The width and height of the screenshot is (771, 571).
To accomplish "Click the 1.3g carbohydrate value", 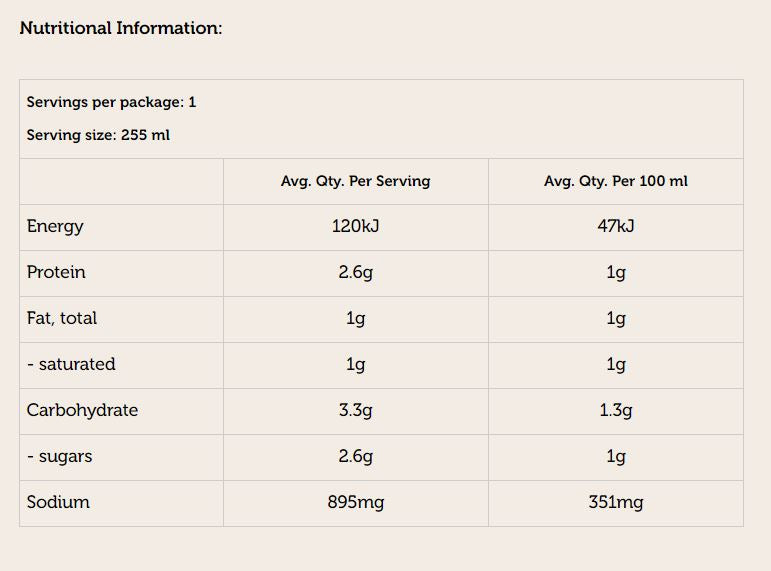I will (615, 410).
